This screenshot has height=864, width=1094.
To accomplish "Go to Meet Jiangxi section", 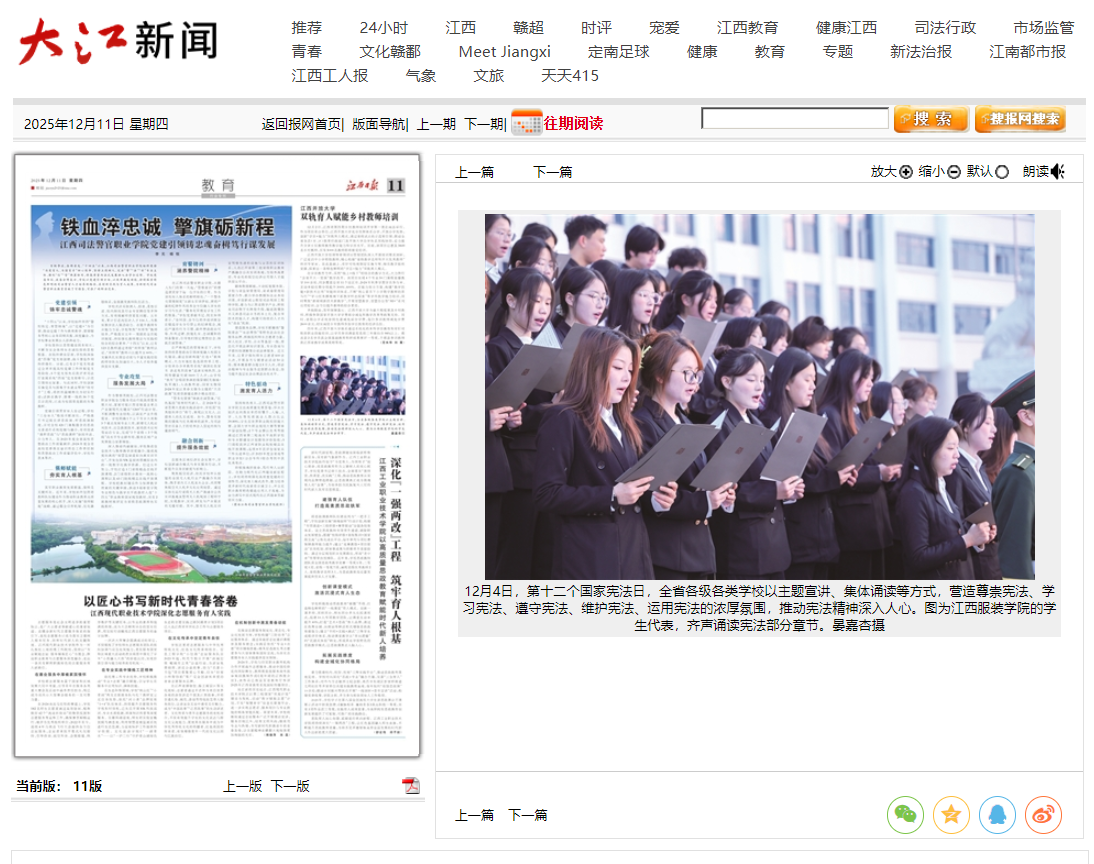I will pyautogui.click(x=504, y=51).
